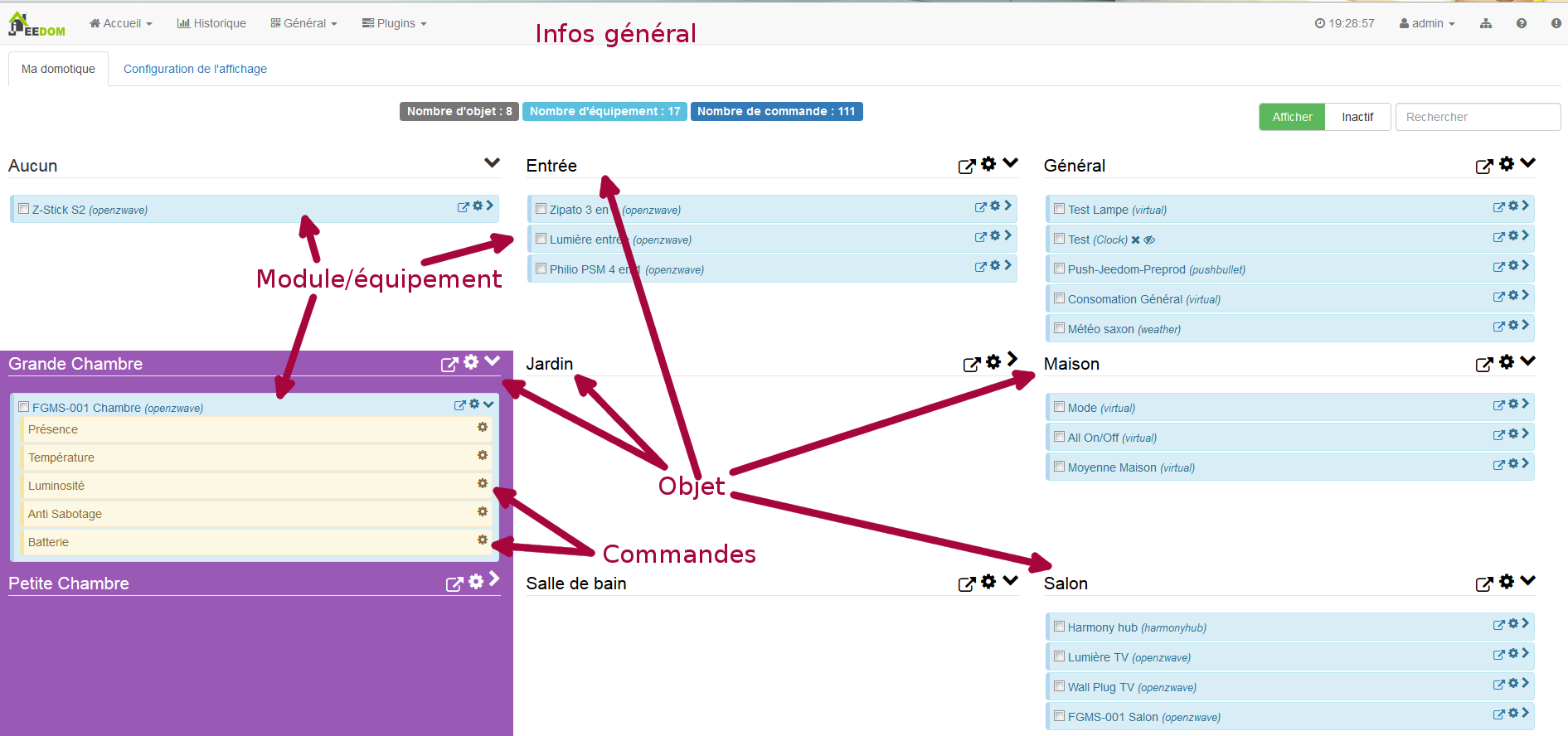Click gear icon for Test Lampe row
1568x736 pixels.
point(1513,206)
